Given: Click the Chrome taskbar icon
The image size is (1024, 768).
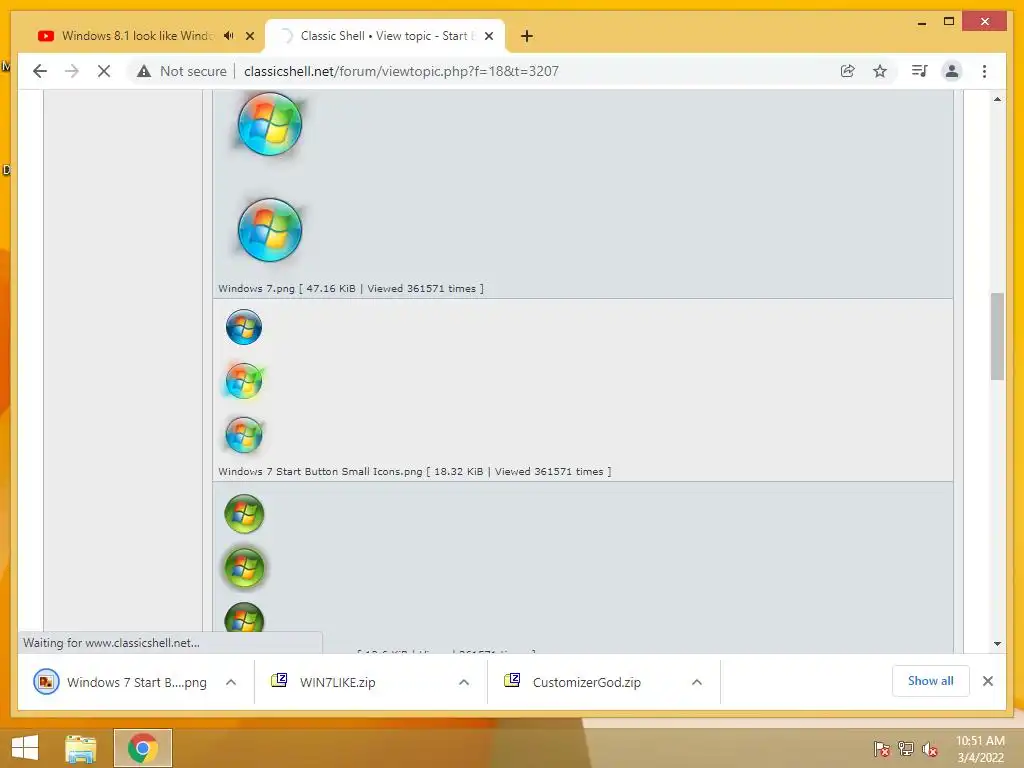Looking at the screenshot, I should 143,748.
